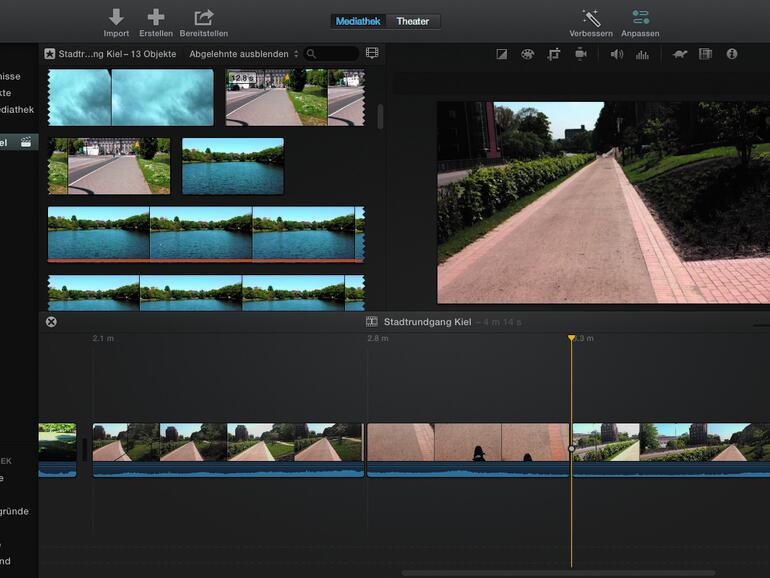The image size is (770, 578).
Task: Toggle the star favorites filter in browser
Action: (49, 54)
